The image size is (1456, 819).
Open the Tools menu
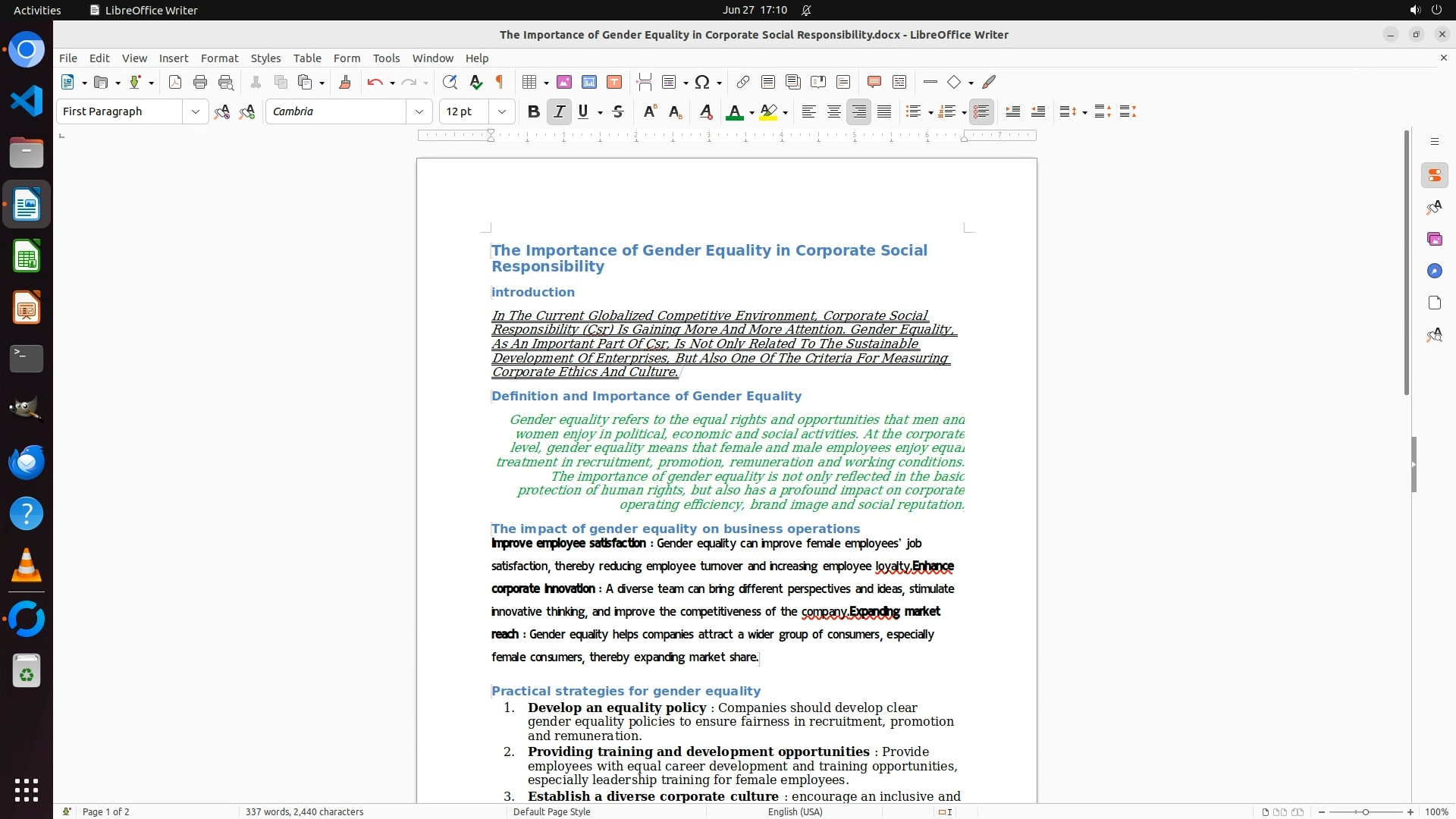[386, 58]
